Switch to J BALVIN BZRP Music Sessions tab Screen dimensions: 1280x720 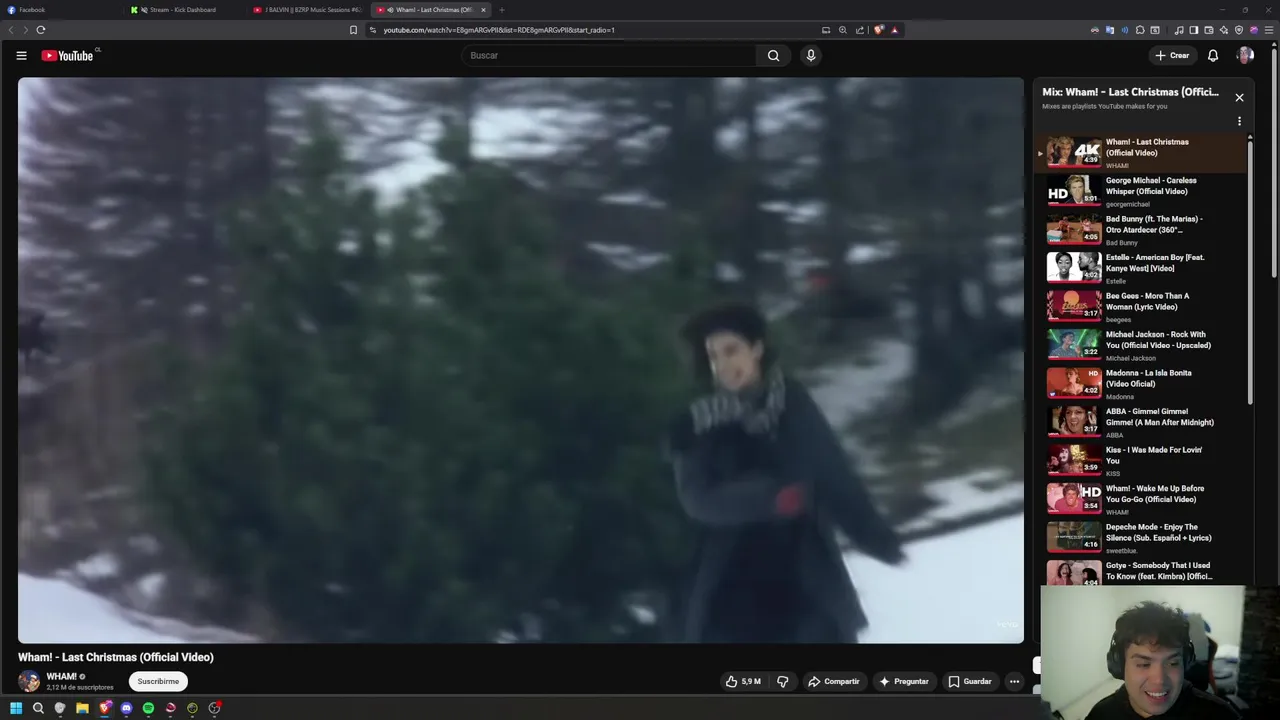click(x=308, y=10)
